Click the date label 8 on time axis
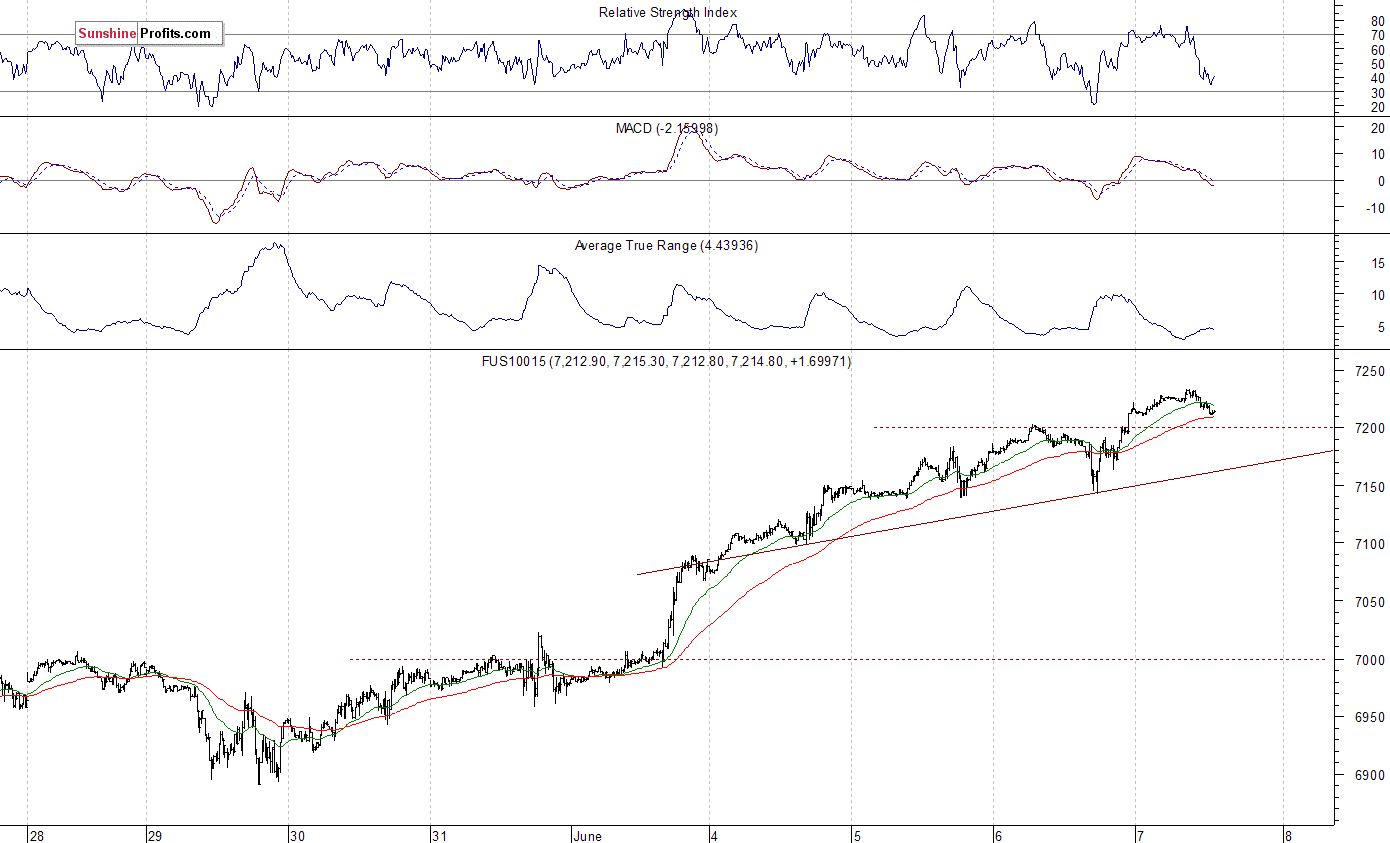The height and width of the screenshot is (843, 1390). click(x=1288, y=835)
